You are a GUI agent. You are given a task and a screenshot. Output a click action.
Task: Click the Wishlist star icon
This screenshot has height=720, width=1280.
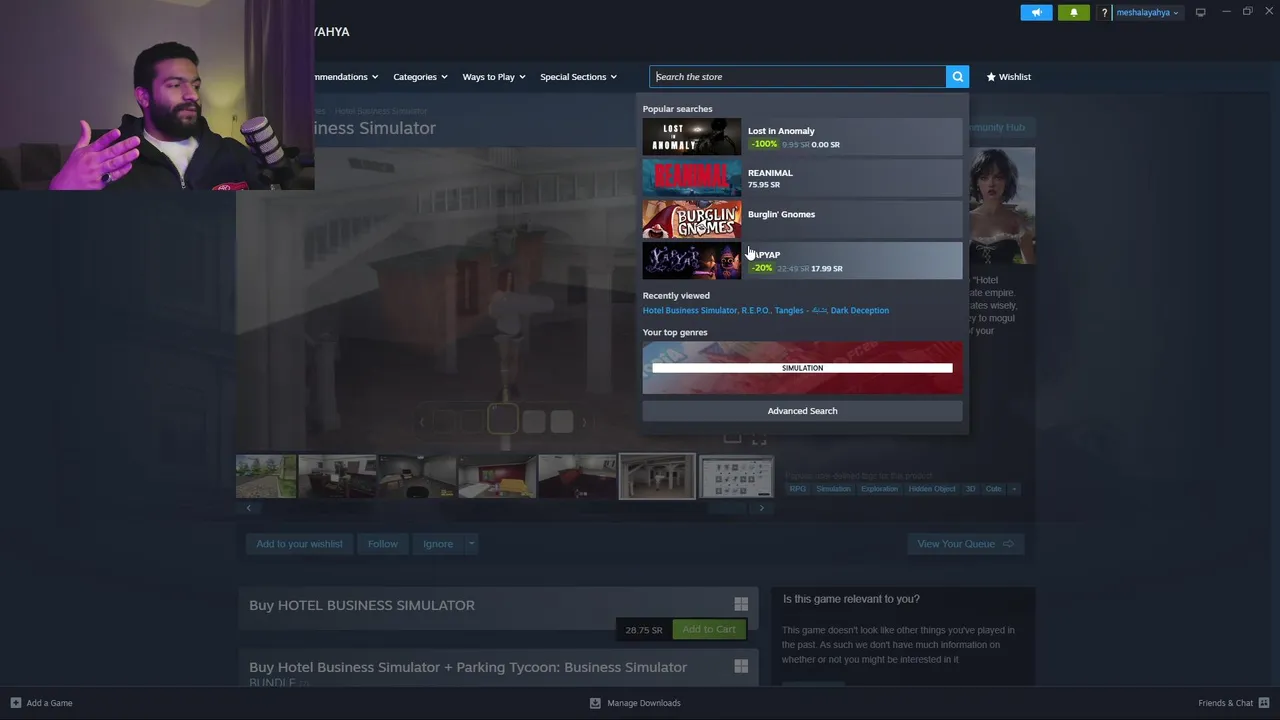(991, 77)
